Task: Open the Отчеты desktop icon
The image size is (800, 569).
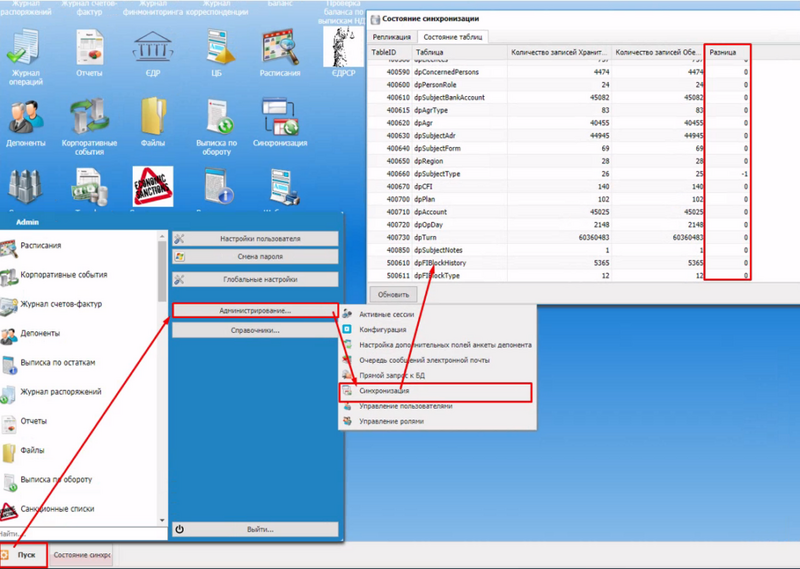Action: (x=88, y=52)
